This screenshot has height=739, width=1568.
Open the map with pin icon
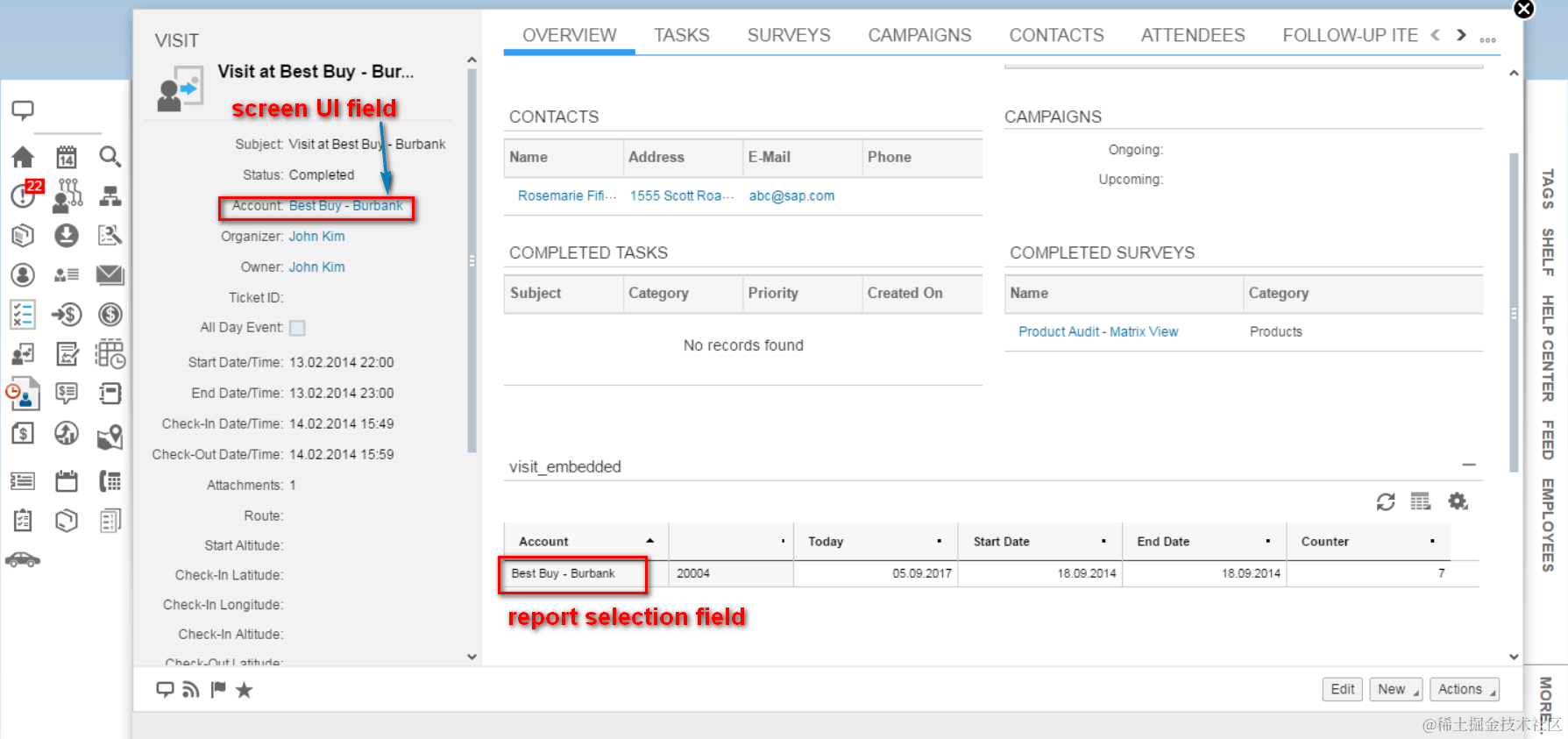[x=110, y=437]
